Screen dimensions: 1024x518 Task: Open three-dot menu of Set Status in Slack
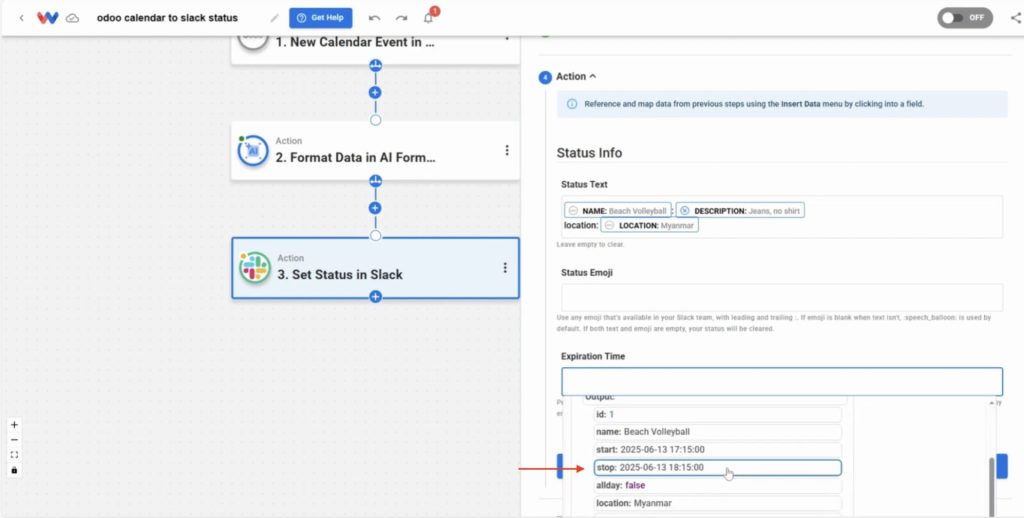(x=505, y=268)
